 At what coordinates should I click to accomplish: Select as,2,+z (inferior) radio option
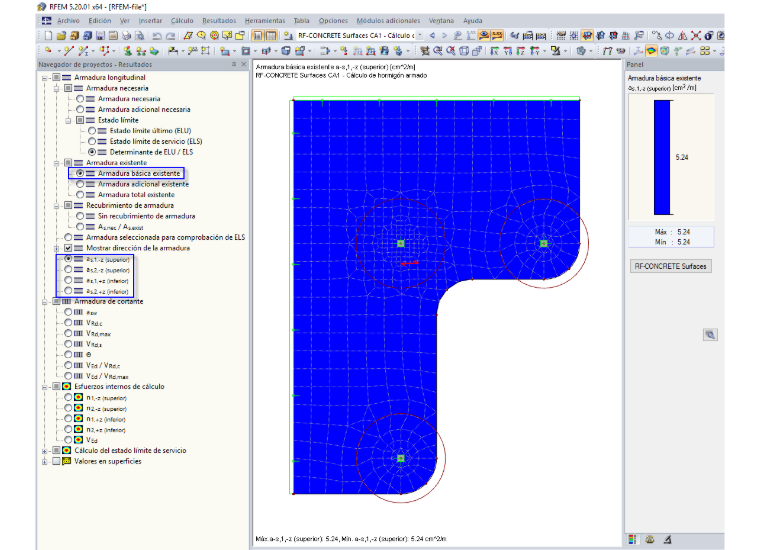tap(68, 291)
